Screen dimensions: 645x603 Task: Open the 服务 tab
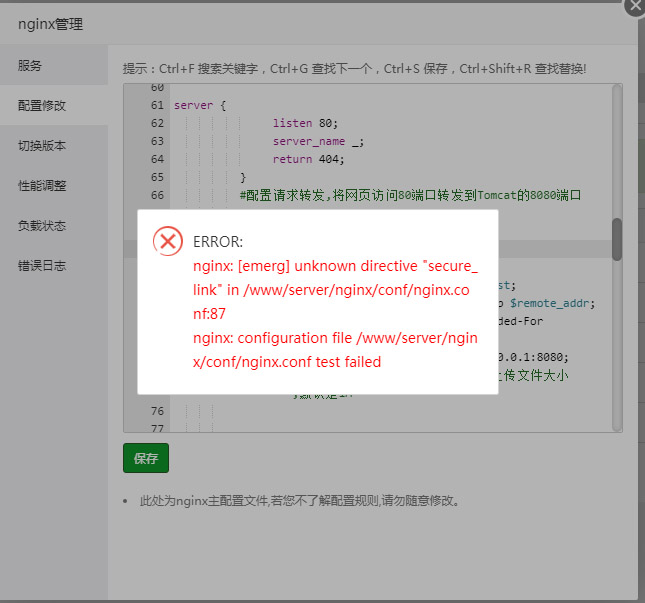pyautogui.click(x=31, y=66)
